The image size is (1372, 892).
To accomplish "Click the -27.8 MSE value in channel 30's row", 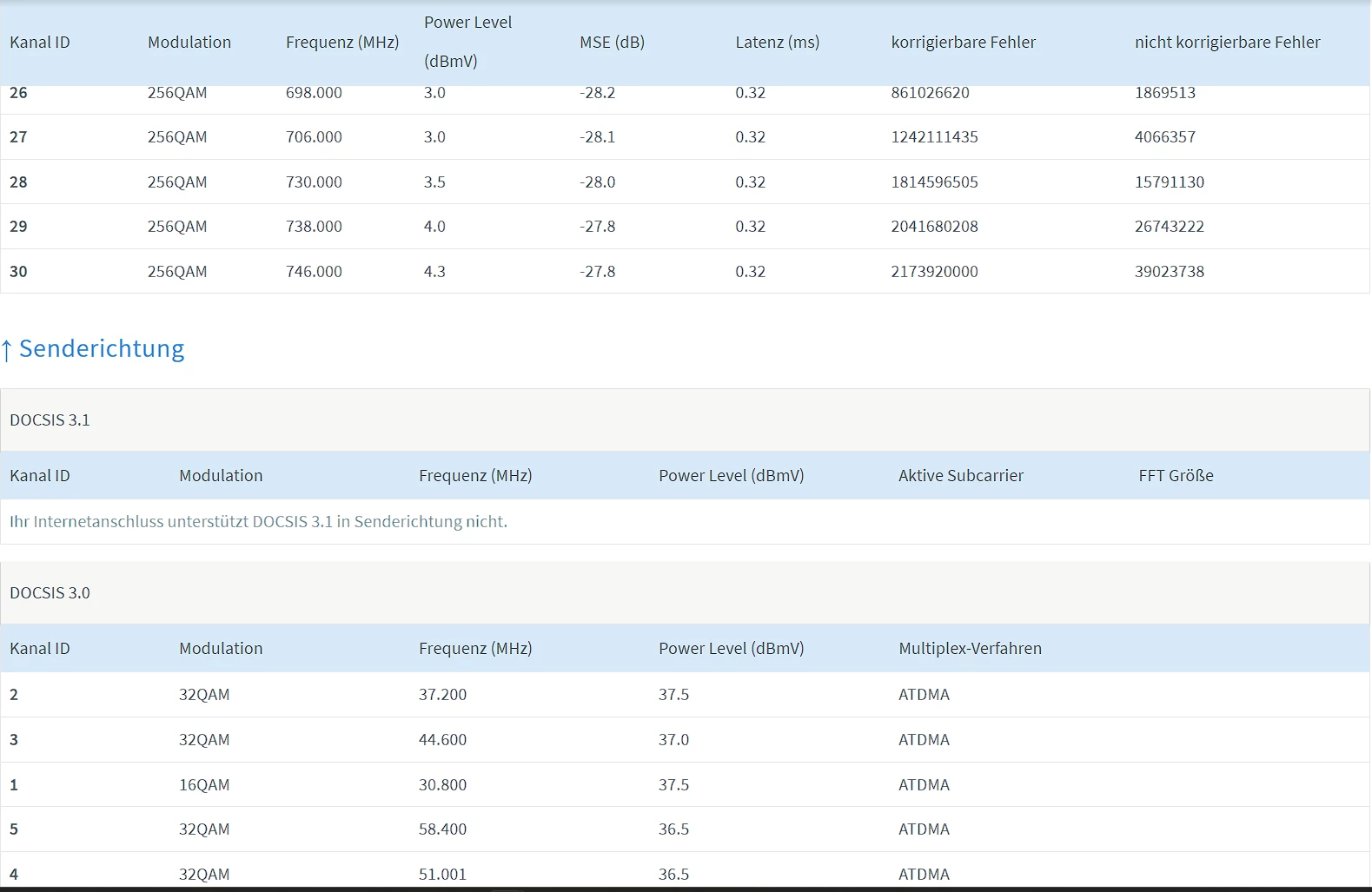I will pyautogui.click(x=598, y=272).
